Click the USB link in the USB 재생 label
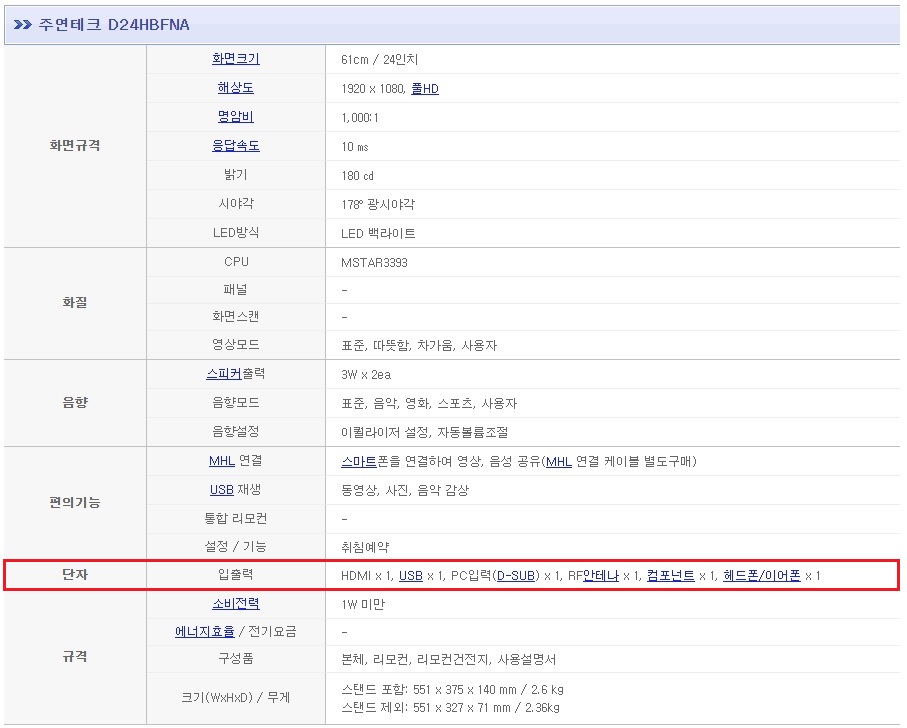 coord(222,490)
